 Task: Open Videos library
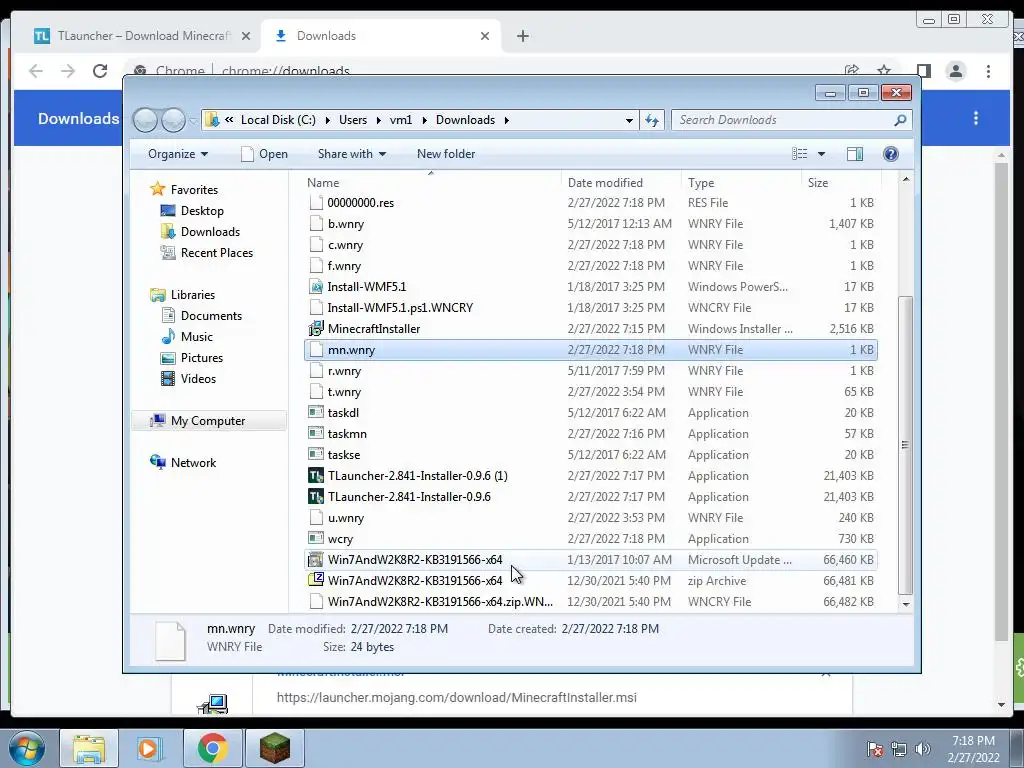click(198, 379)
